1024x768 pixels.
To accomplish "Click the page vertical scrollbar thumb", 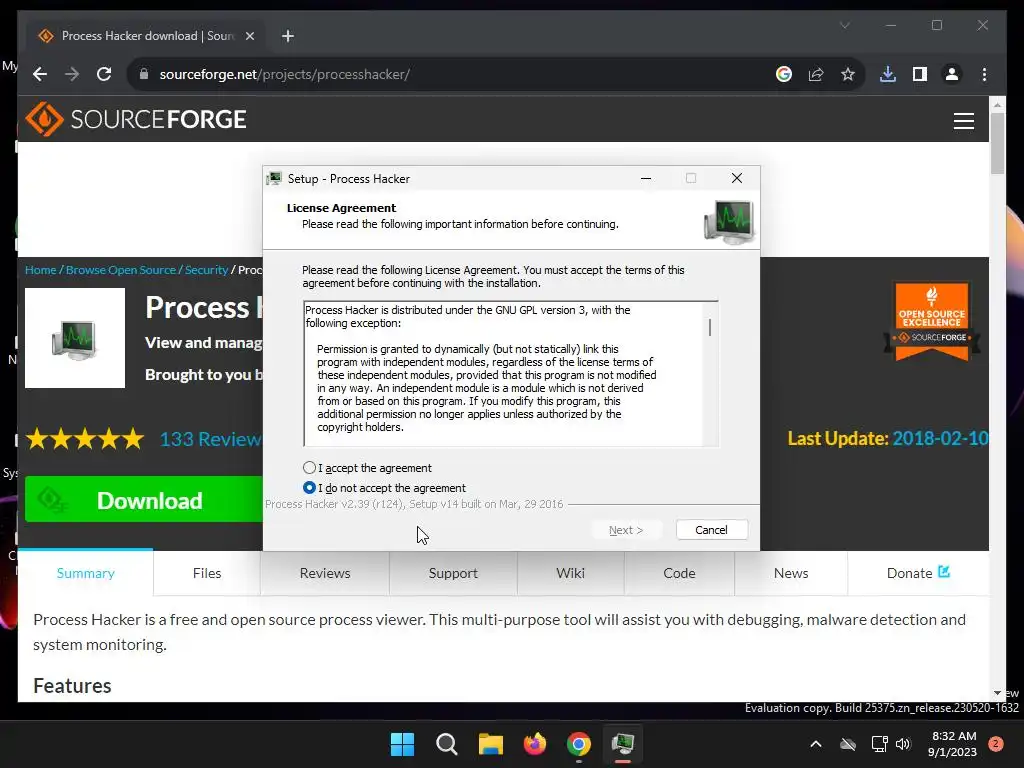I will tap(997, 144).
